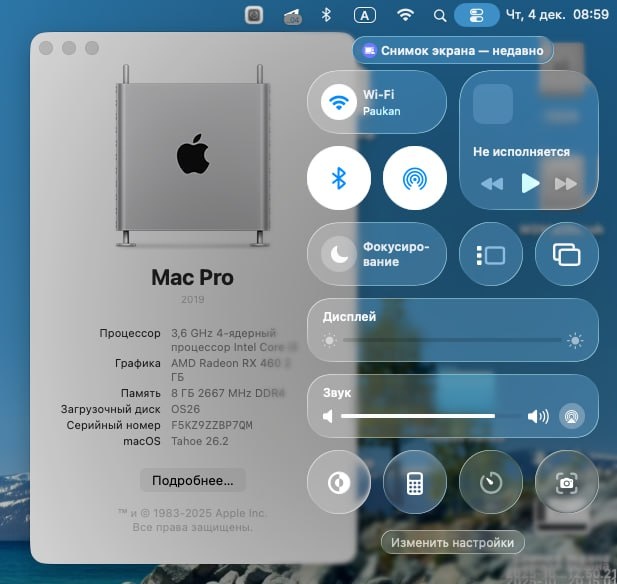617x584 pixels.
Task: Open Снимок экрана — недавно notification
Action: click(x=453, y=50)
